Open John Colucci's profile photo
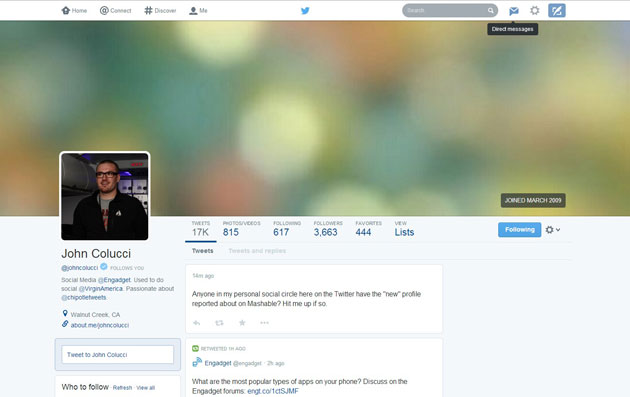630x397 pixels. pyautogui.click(x=104, y=196)
